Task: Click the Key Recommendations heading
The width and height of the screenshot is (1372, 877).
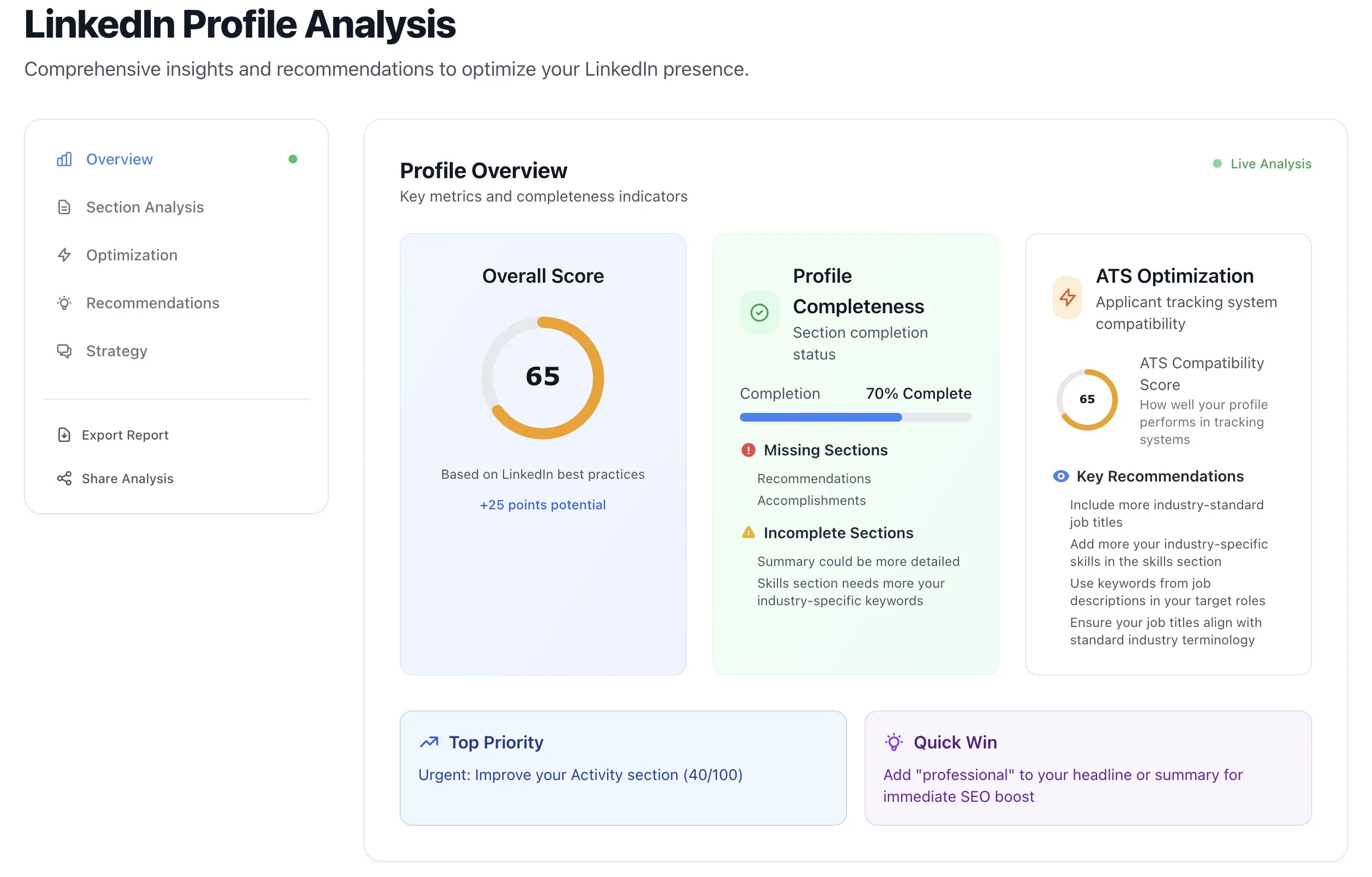Action: [1160, 476]
